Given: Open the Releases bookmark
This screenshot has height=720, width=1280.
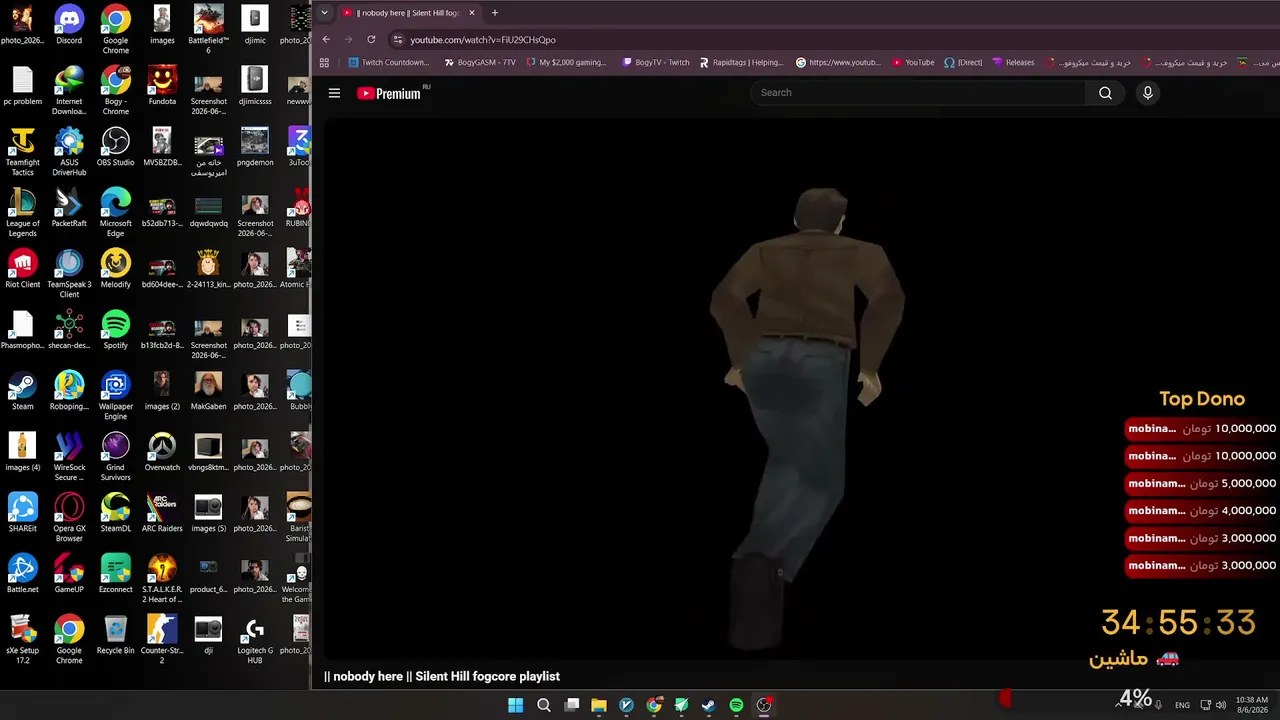Looking at the screenshot, I should pos(1013,62).
